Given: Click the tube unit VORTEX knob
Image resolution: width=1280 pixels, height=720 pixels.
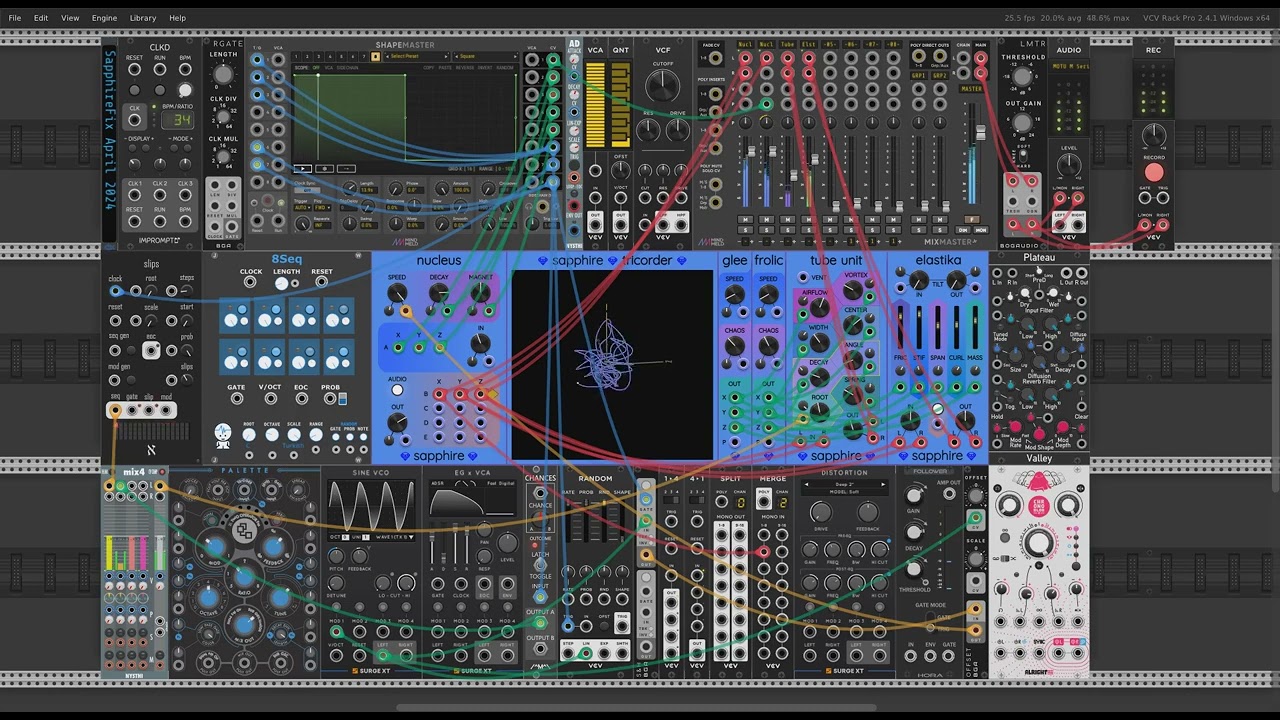Looking at the screenshot, I should pos(853,291).
